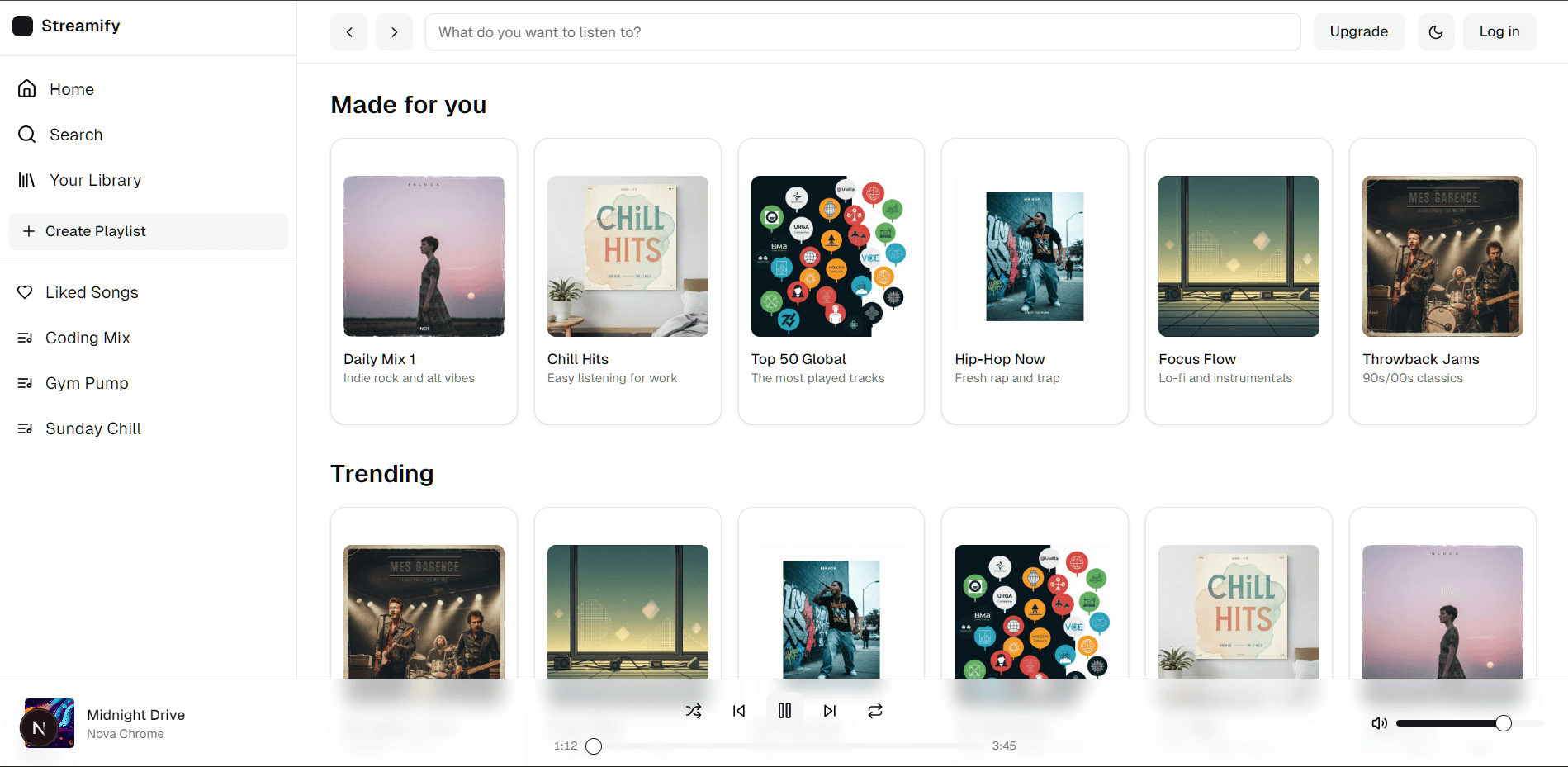The height and width of the screenshot is (767, 1568).
Task: Click the Streamify logo icon
Action: click(23, 26)
